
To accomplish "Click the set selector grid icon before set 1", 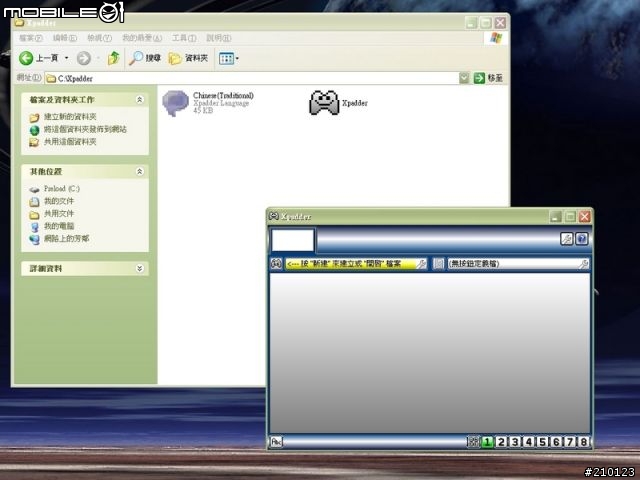I will (x=473, y=442).
